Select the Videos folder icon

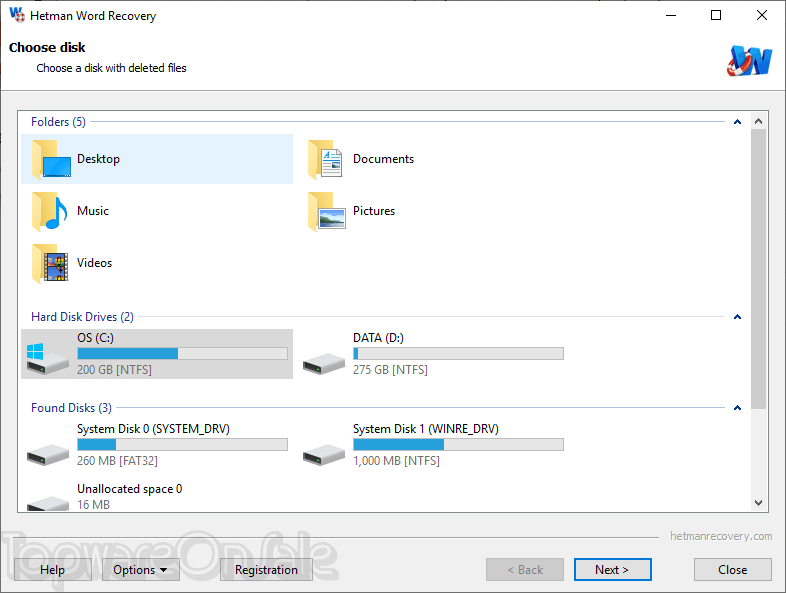50,264
